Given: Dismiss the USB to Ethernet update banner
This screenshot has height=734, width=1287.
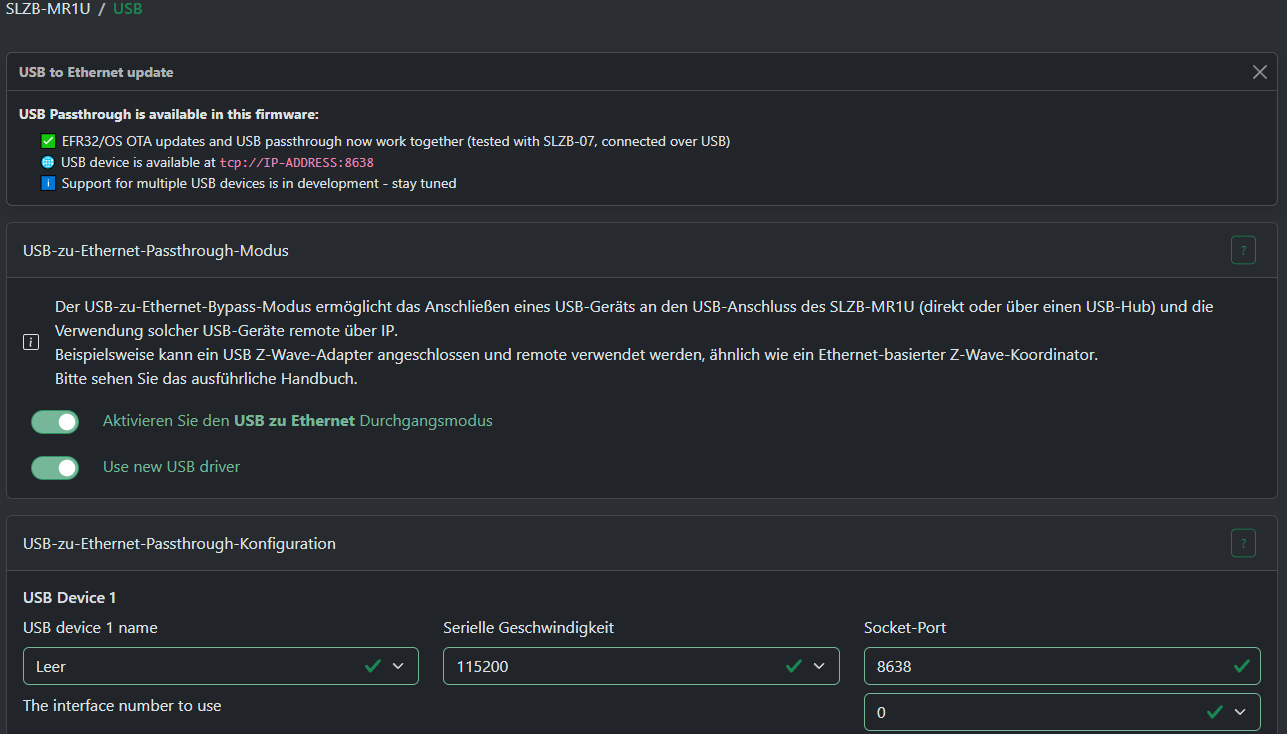Looking at the screenshot, I should pyautogui.click(x=1260, y=71).
